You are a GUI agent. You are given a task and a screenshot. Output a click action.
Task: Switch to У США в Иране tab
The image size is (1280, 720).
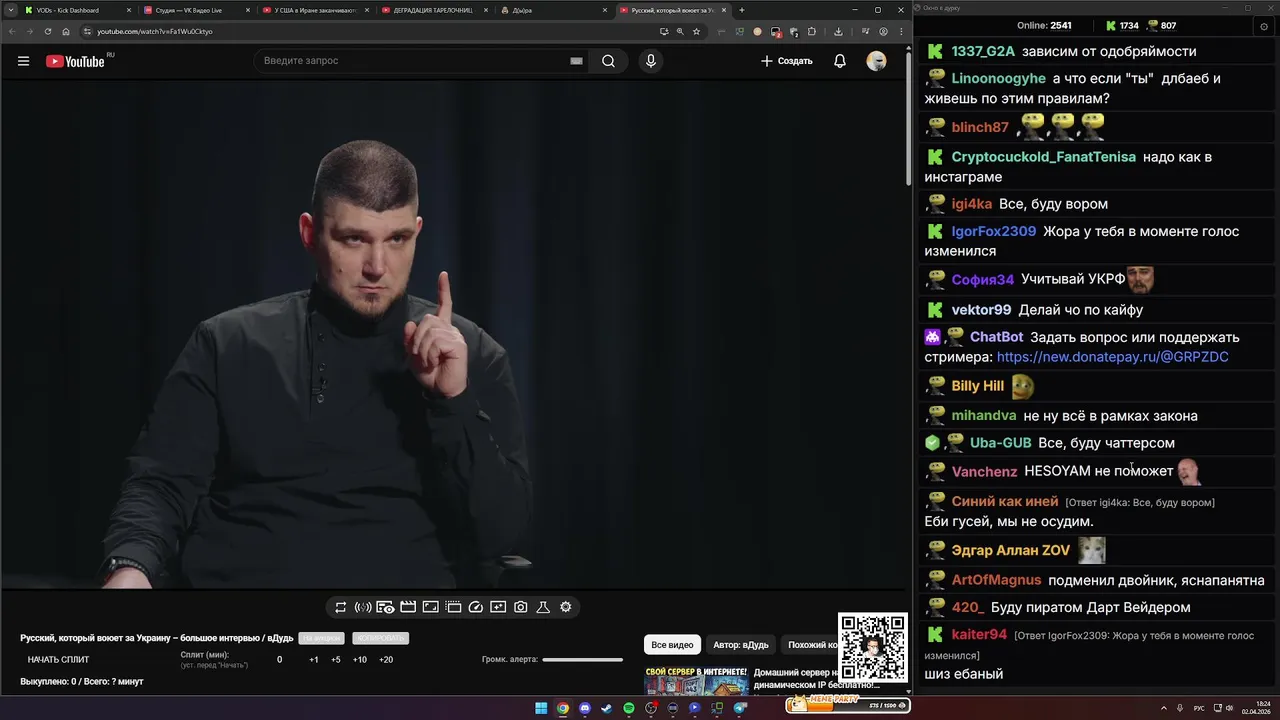click(x=314, y=10)
